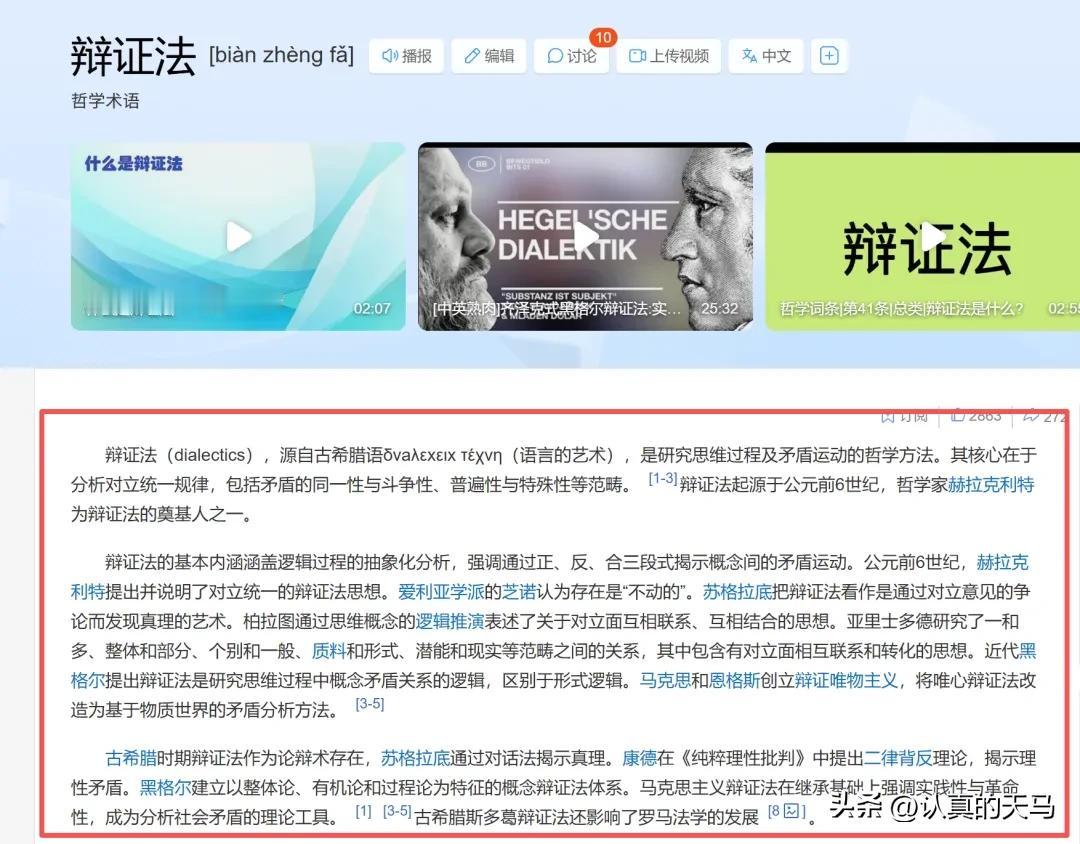Open citation [3-5] in third paragraph
Screen dimensions: 1080x844
(x=397, y=812)
